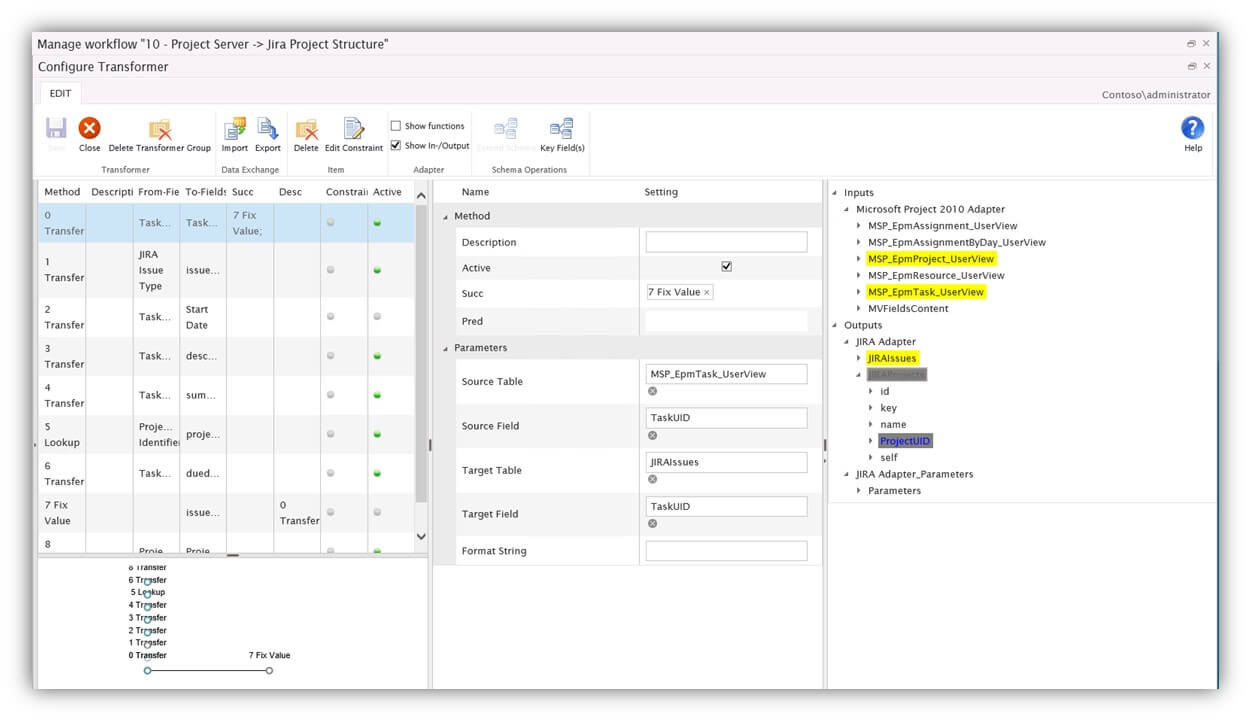Select row '1 Transfer' in the method table
1251x721 pixels.
226,270
